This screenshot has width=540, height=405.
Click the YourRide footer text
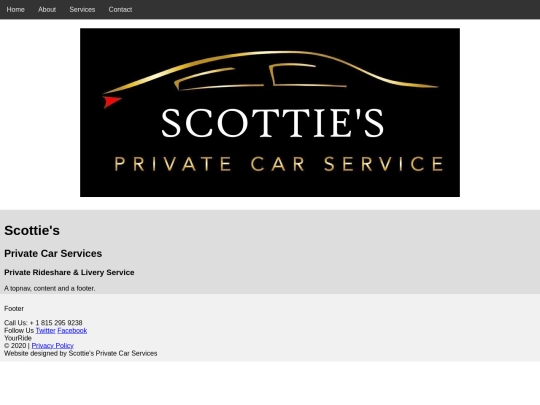point(18,338)
